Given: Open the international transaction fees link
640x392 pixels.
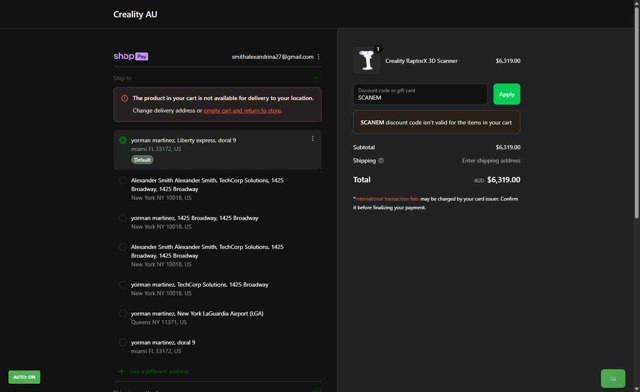Looking at the screenshot, I should (x=387, y=199).
